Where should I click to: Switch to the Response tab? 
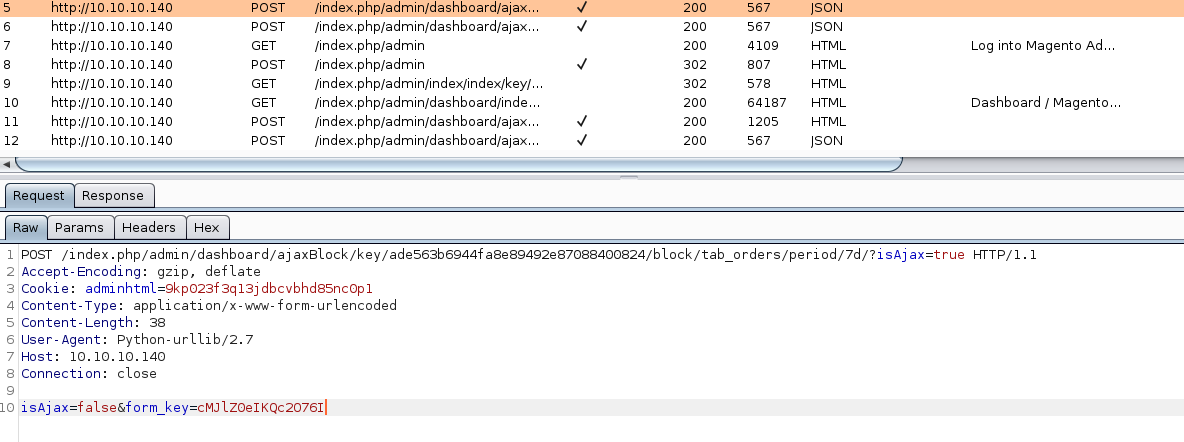tap(114, 195)
